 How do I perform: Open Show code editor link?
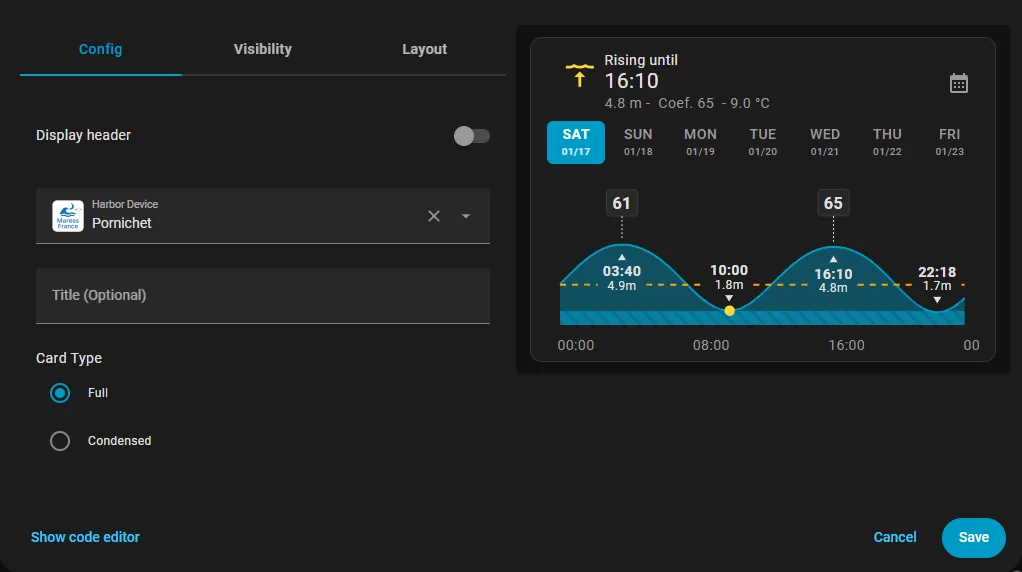pyautogui.click(x=85, y=537)
